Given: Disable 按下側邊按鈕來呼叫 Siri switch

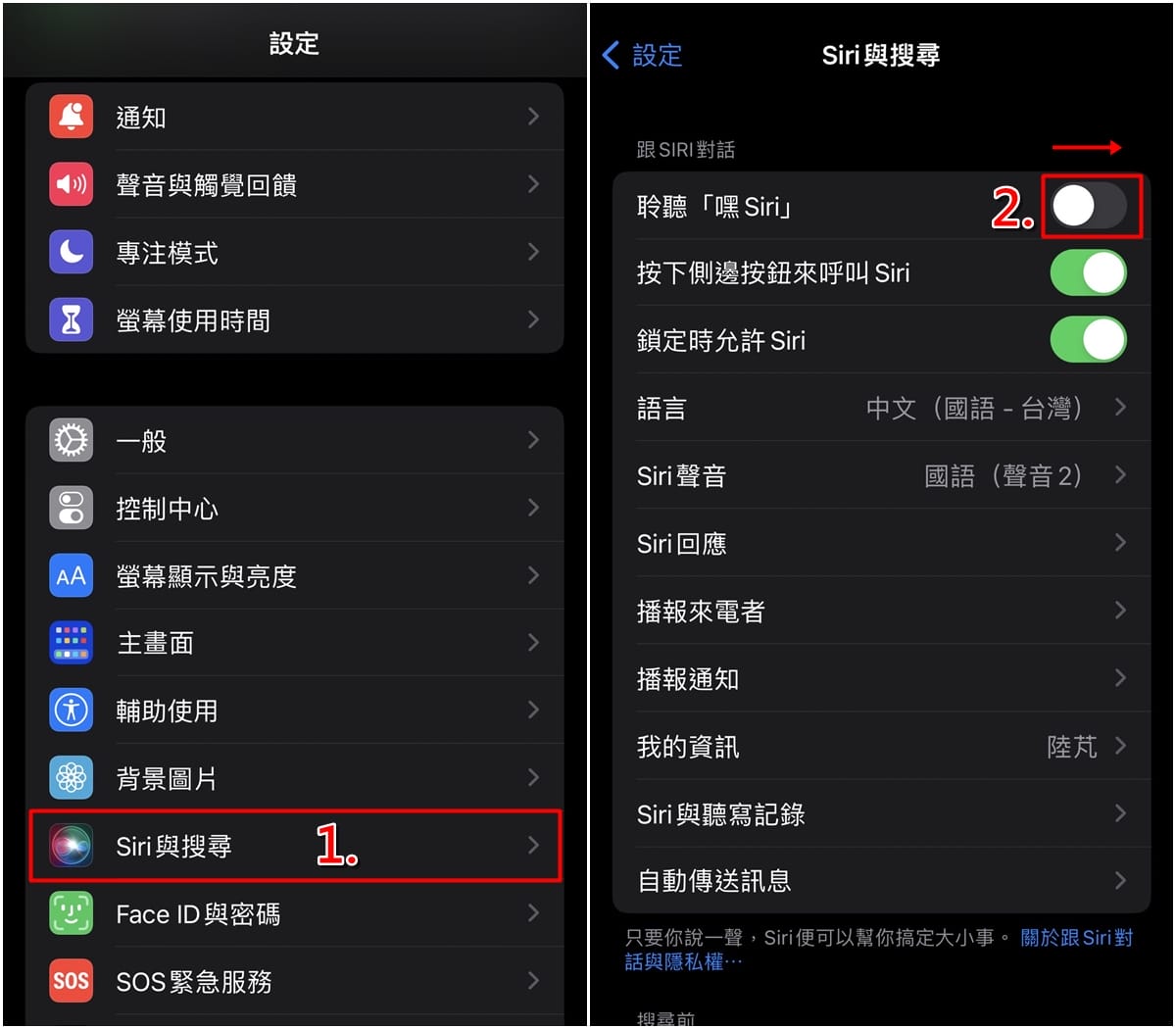Looking at the screenshot, I should 1088,272.
